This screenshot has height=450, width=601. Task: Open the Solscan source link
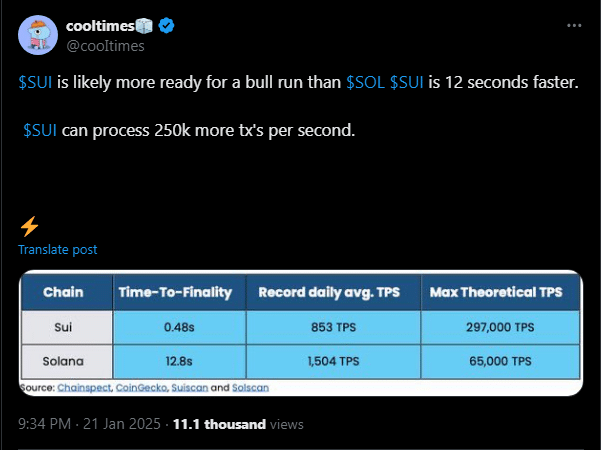tap(250, 388)
